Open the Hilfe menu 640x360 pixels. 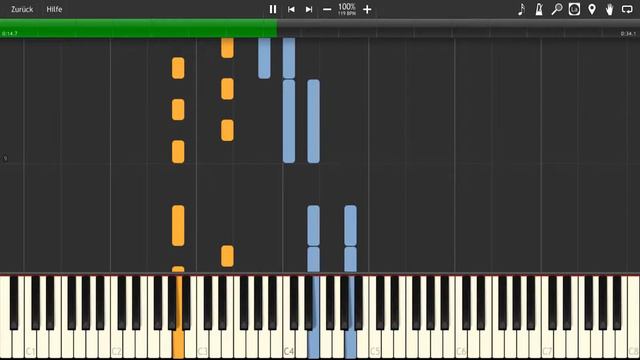coord(54,9)
